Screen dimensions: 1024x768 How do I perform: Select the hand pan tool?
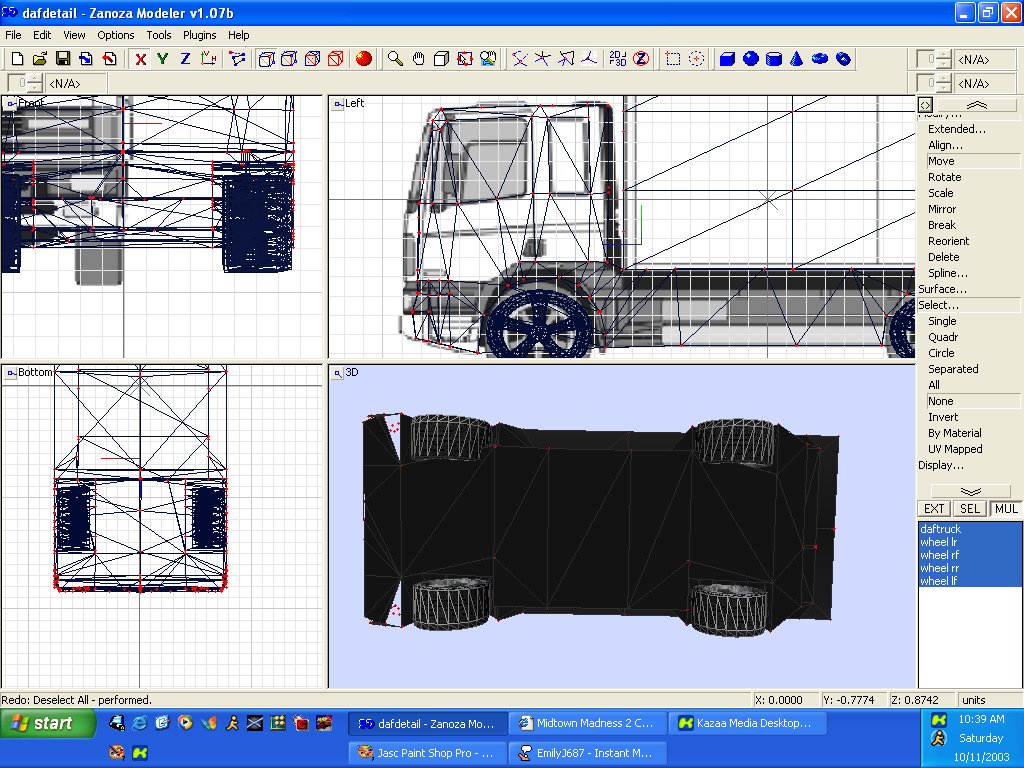coord(419,59)
